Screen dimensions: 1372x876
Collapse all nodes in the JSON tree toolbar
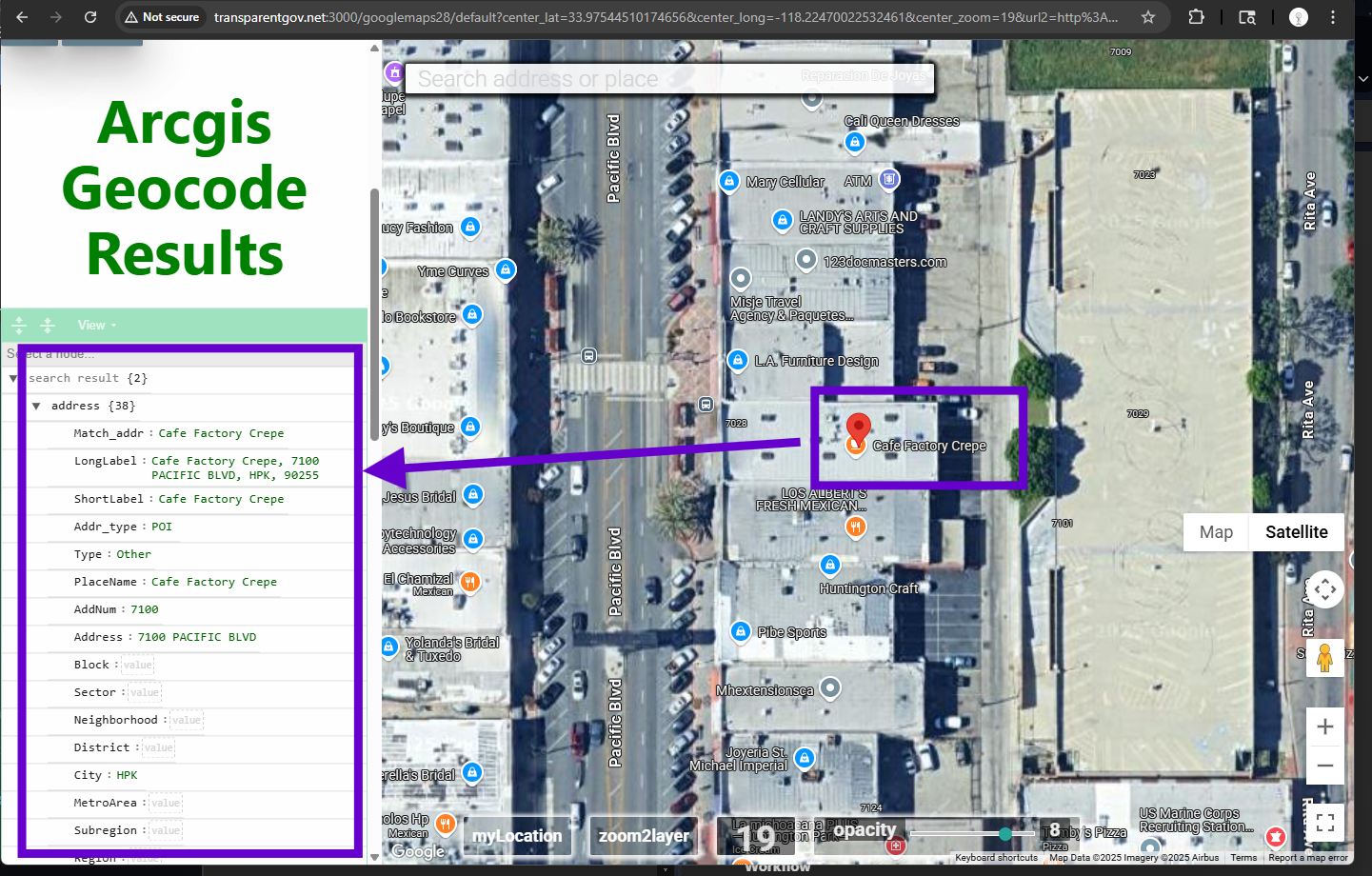48,325
